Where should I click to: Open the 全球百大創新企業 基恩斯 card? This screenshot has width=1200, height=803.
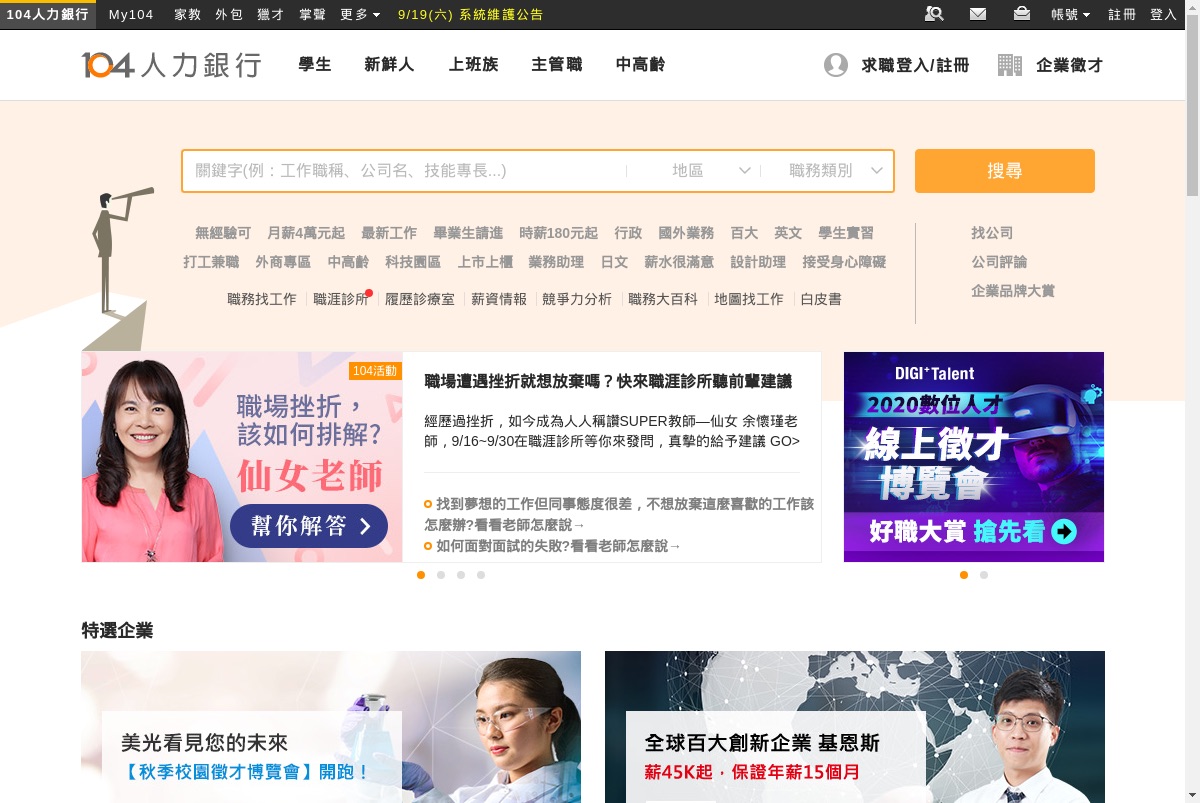click(855, 727)
